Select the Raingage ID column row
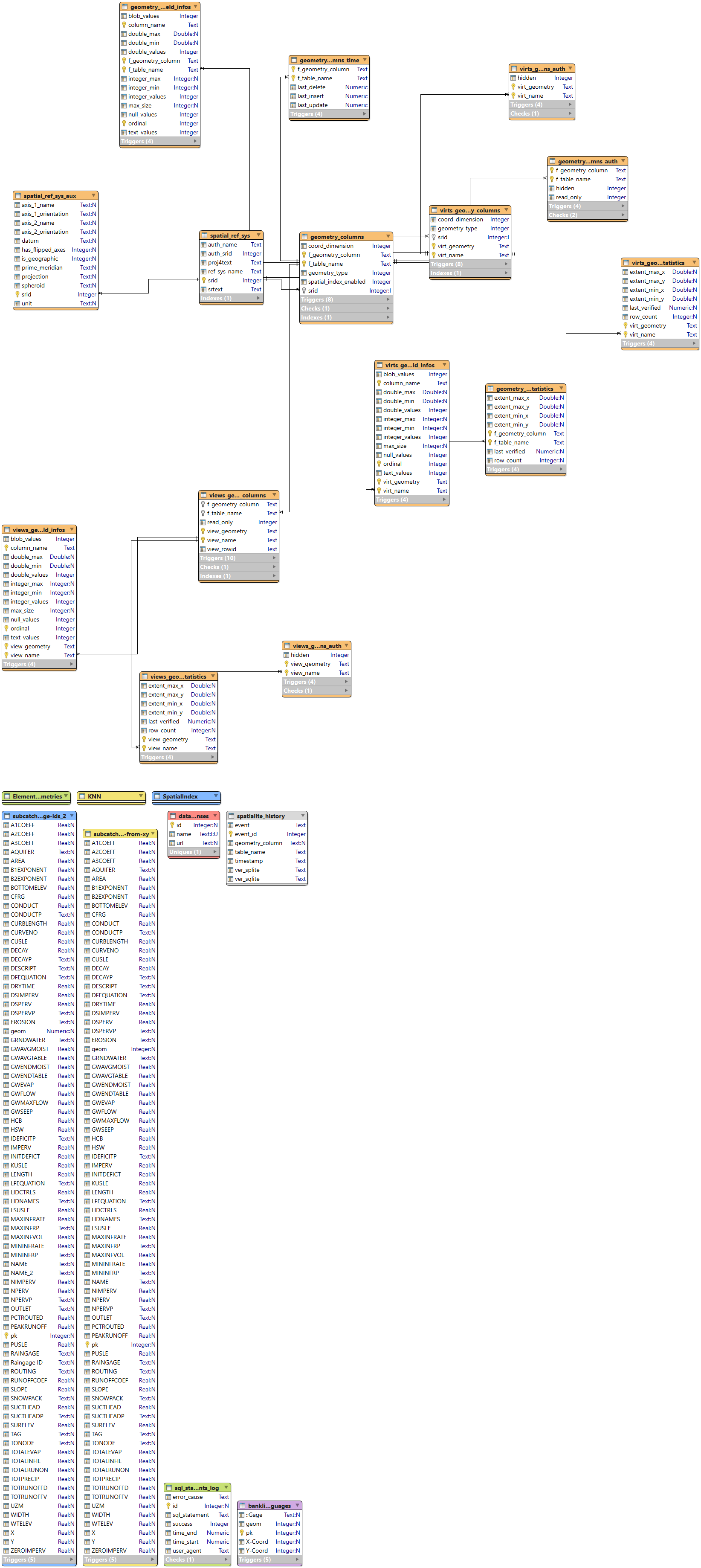 [x=39, y=1362]
